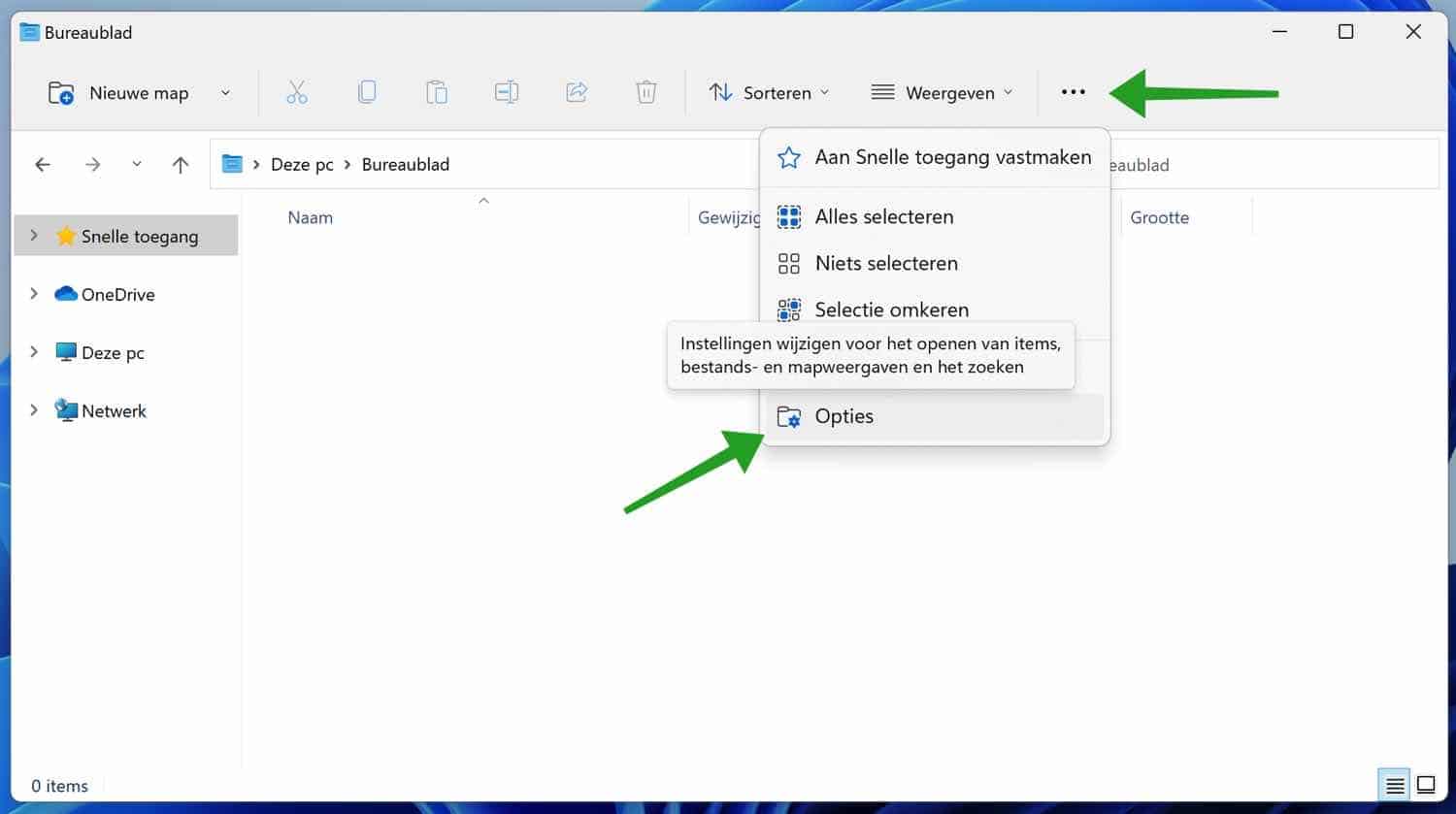Choose Alles selecteren from the menu
1456x814 pixels.
point(883,216)
